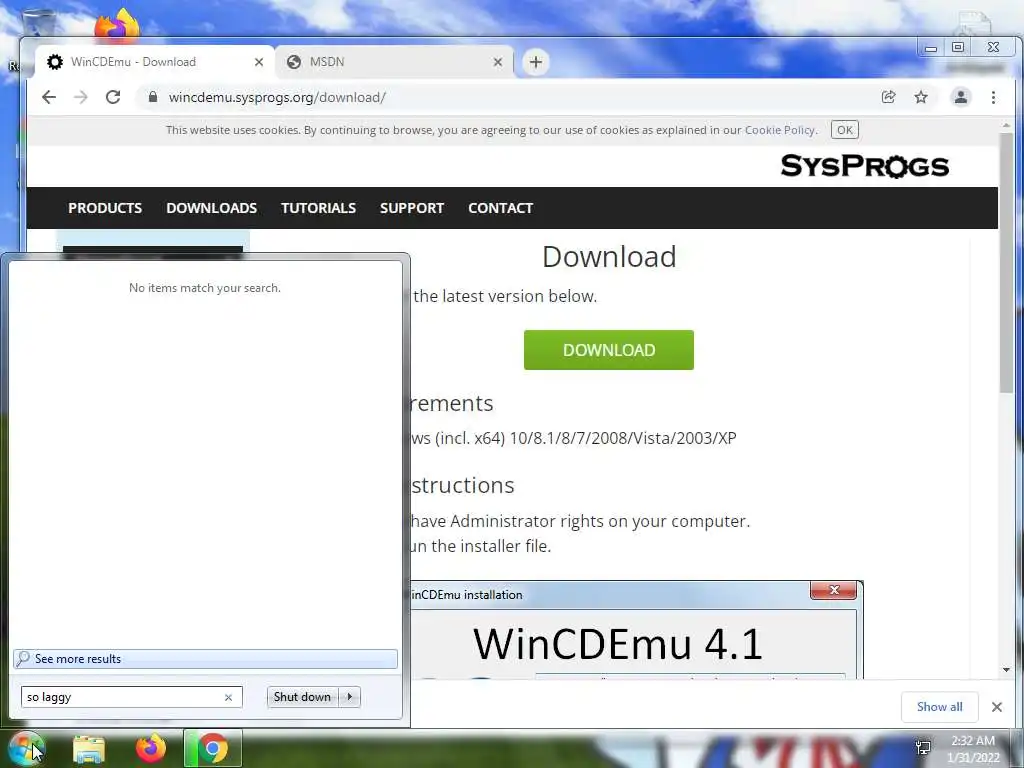Open a new tab with the plus button

point(536,62)
